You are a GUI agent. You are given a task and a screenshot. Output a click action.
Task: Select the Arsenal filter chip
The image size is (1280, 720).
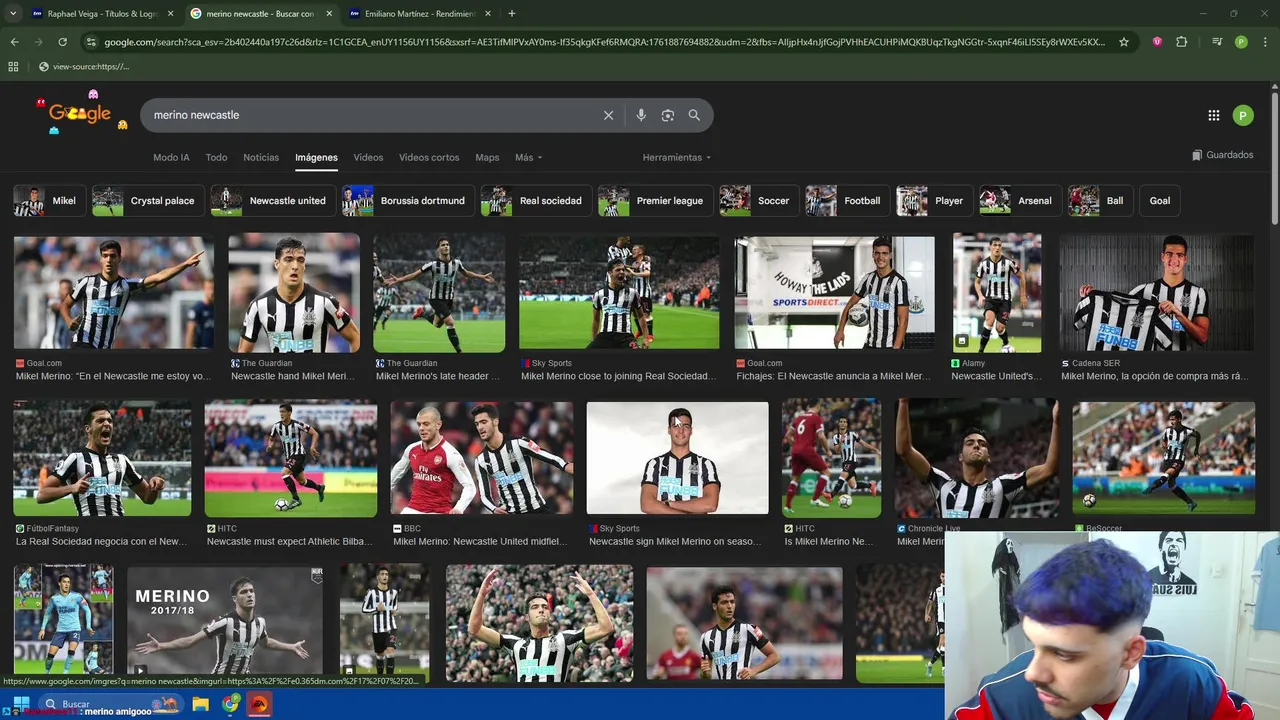click(1020, 201)
